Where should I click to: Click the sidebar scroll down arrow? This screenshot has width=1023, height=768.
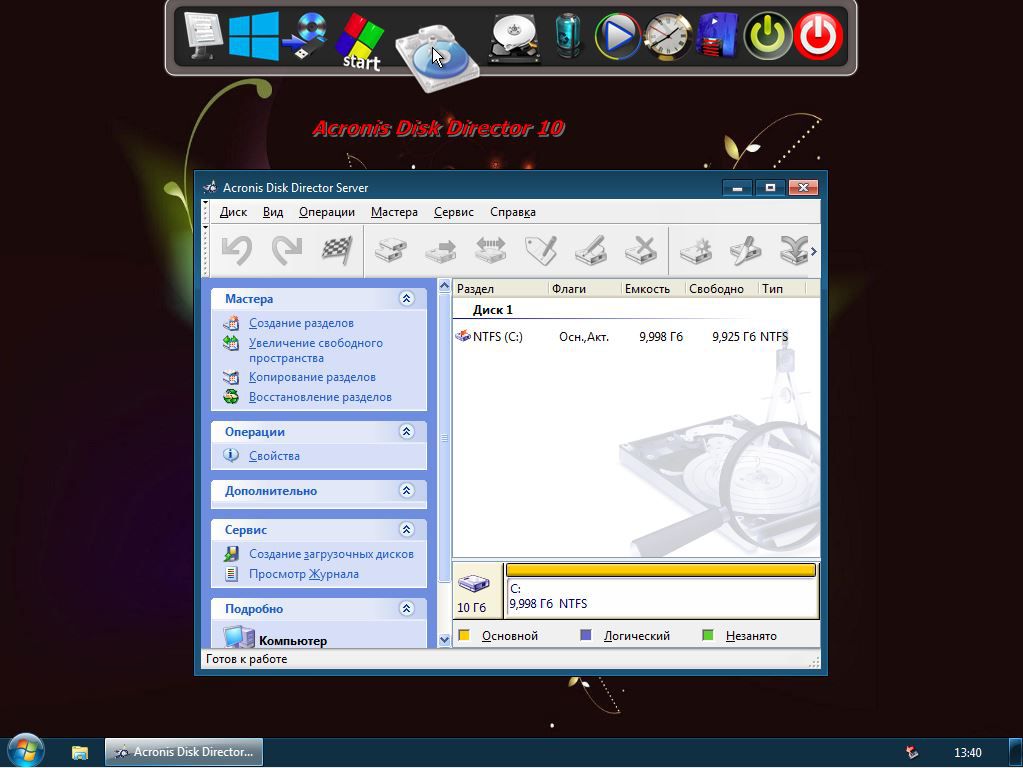coord(444,640)
